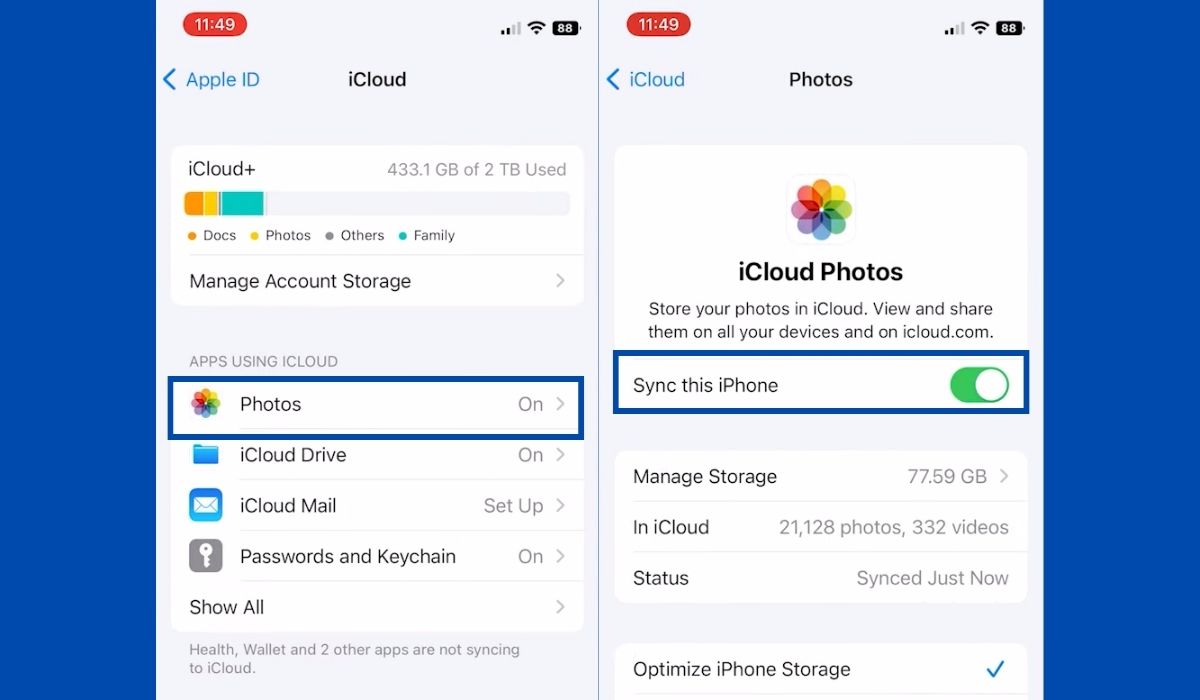Tap the Photos app icon in the list

pos(206,404)
